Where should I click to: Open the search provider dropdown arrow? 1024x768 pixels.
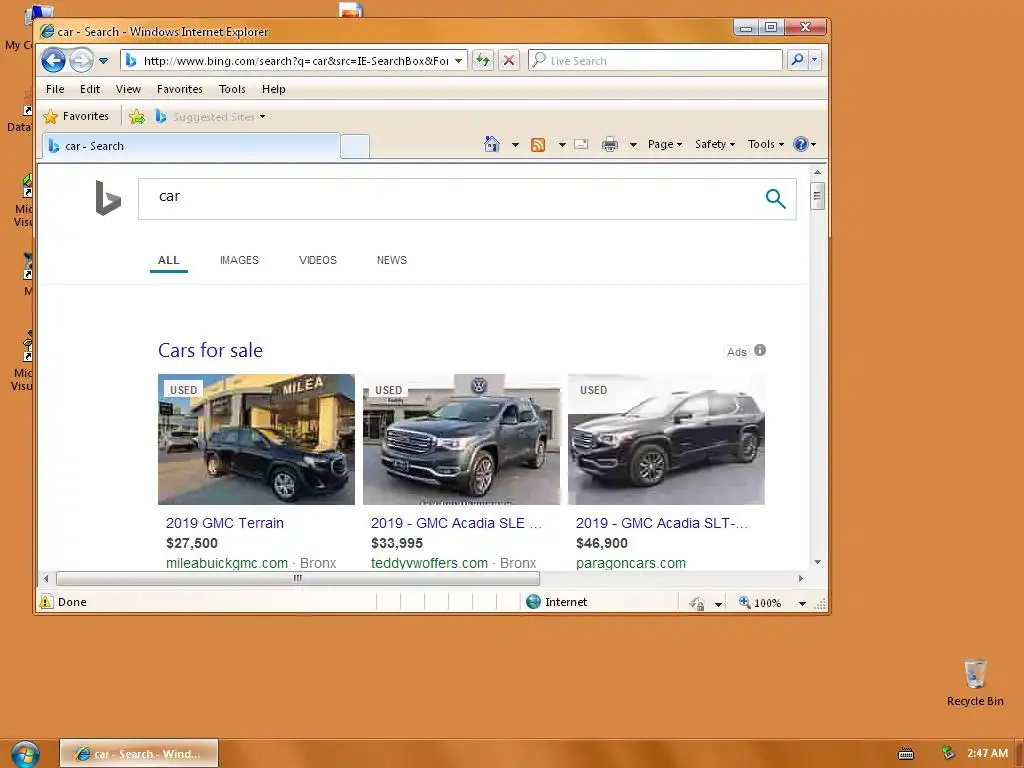pyautogui.click(x=814, y=60)
